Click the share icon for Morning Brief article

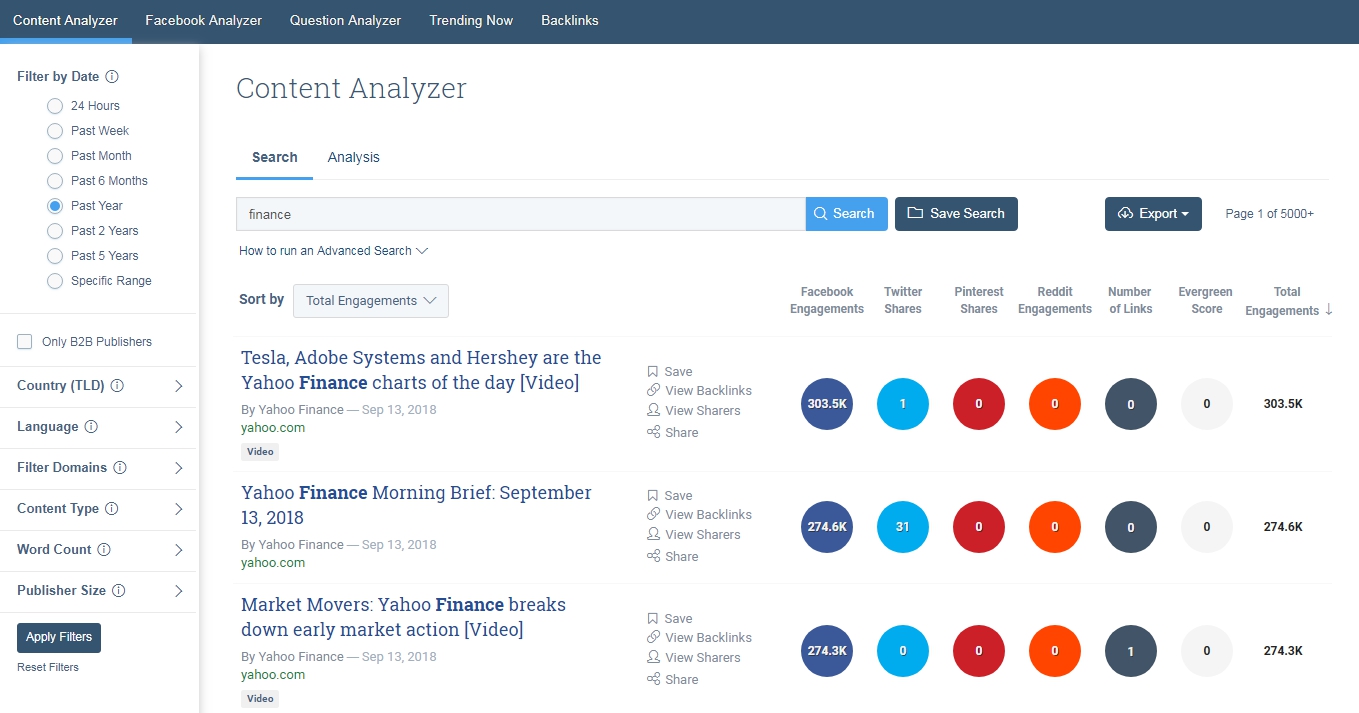coord(653,556)
